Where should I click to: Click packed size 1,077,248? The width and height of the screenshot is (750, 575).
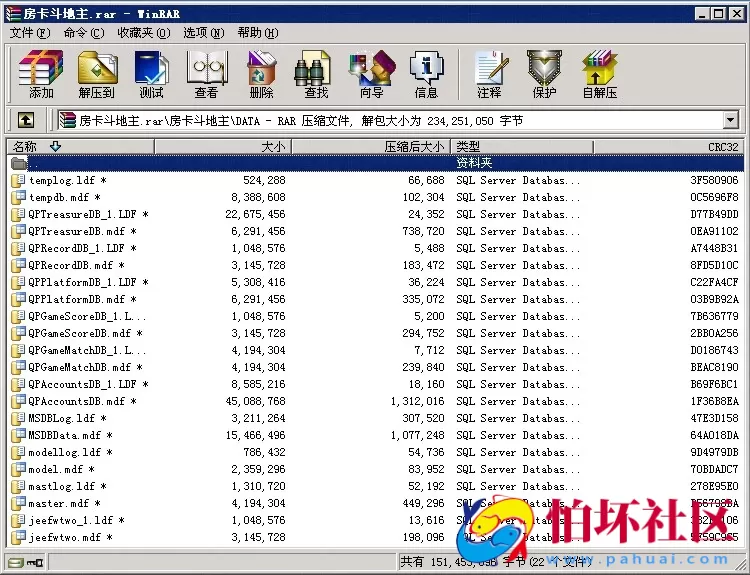point(418,435)
